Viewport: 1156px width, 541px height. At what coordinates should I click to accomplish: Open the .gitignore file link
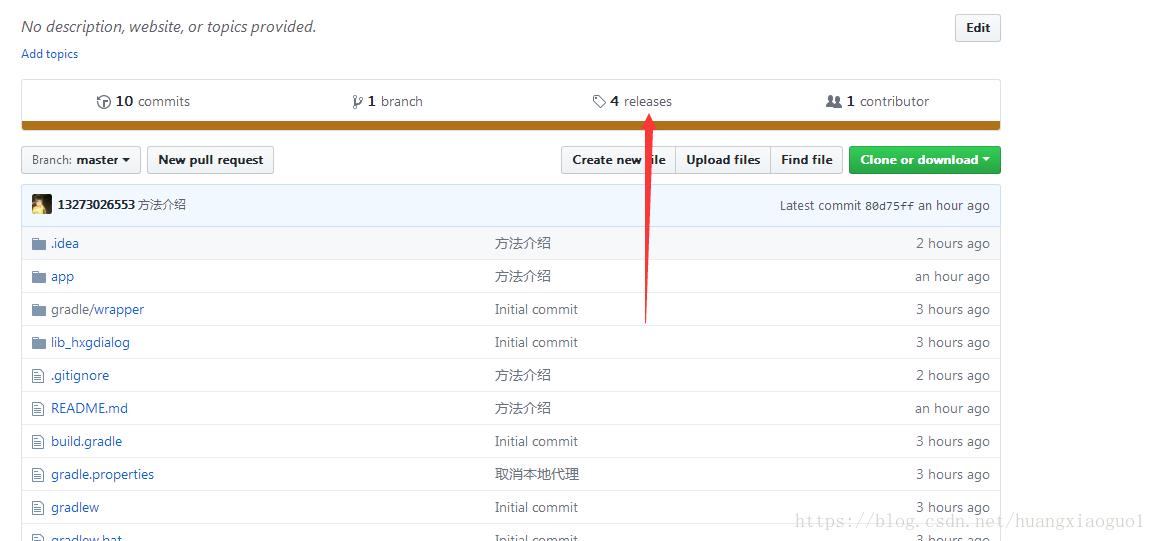(80, 376)
